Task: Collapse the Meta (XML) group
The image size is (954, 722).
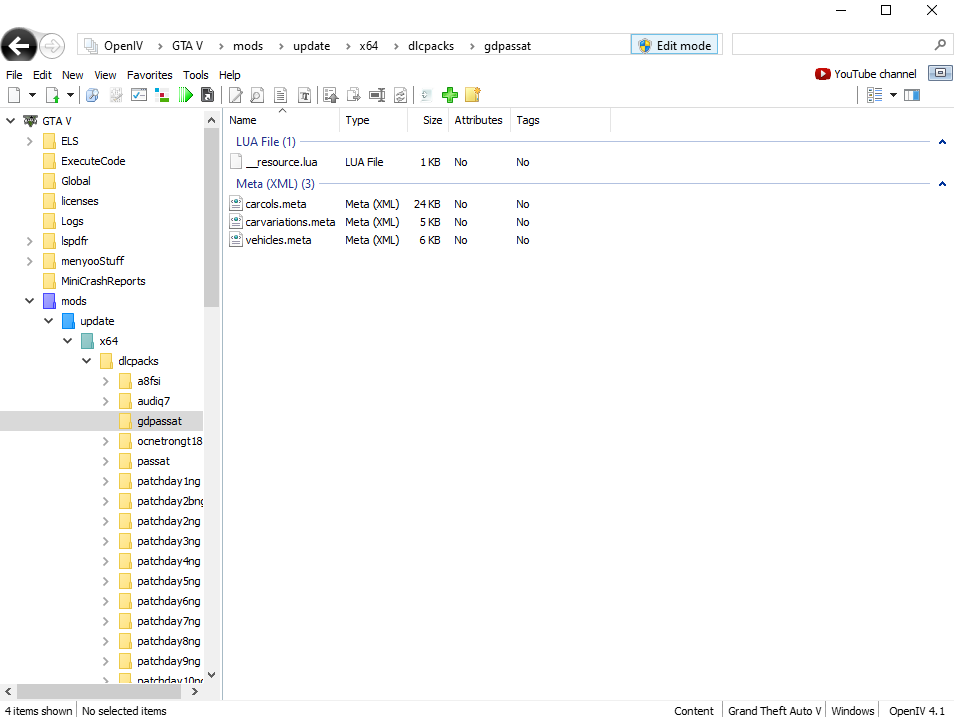Action: click(x=942, y=184)
